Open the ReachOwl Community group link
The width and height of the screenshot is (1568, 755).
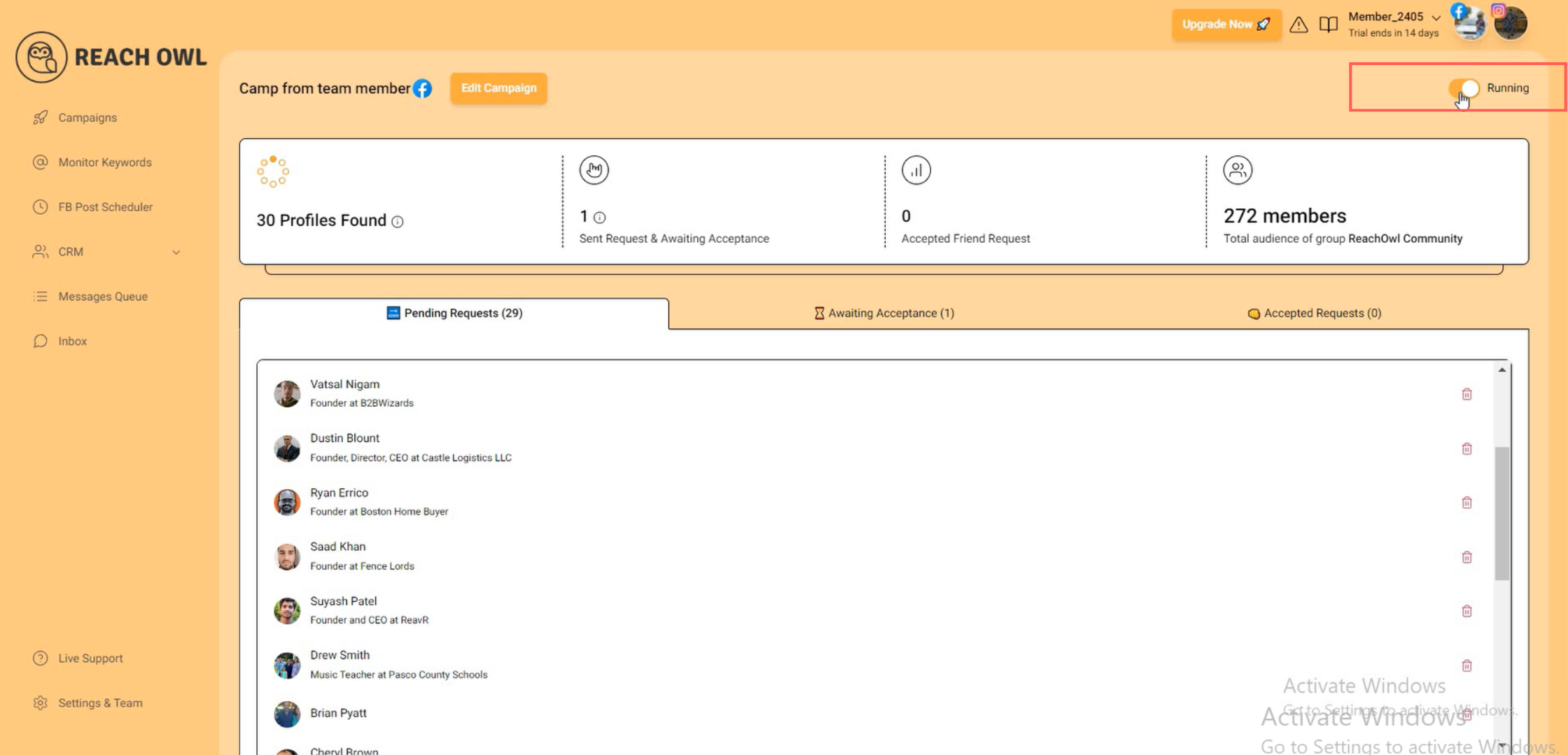coord(1405,239)
